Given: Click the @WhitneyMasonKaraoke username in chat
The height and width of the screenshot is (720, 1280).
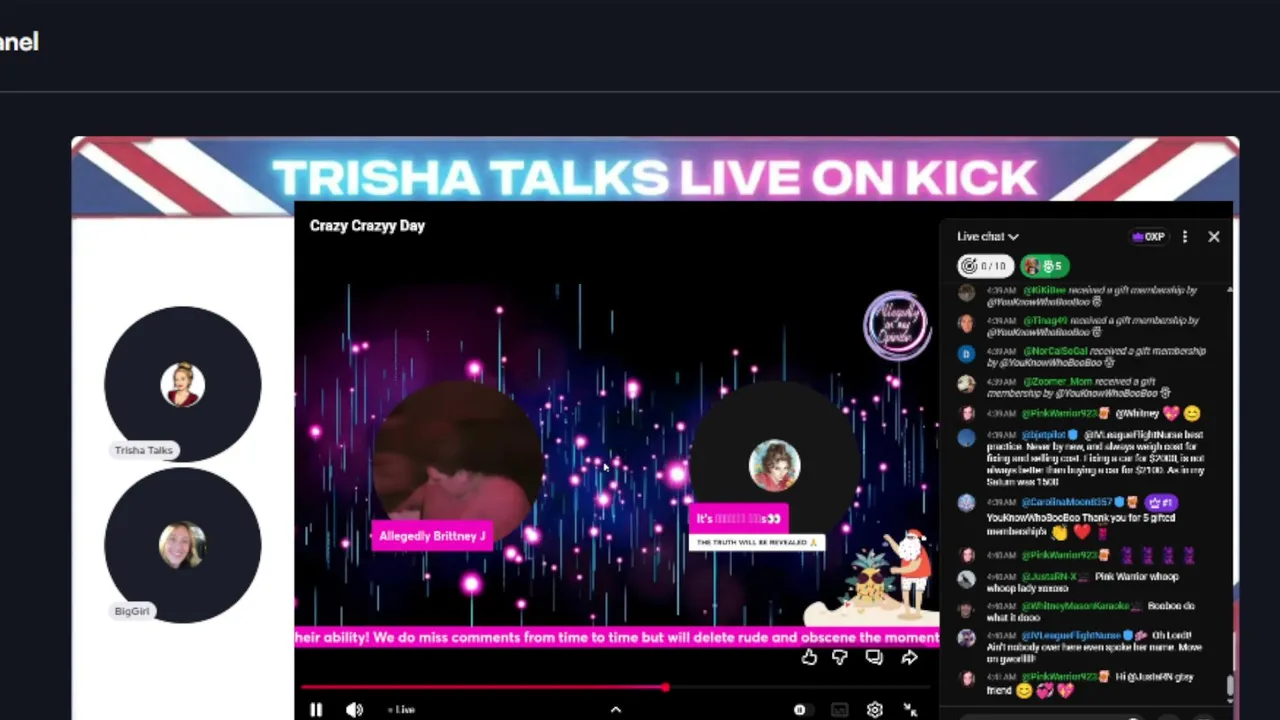Looking at the screenshot, I should point(1075,606).
